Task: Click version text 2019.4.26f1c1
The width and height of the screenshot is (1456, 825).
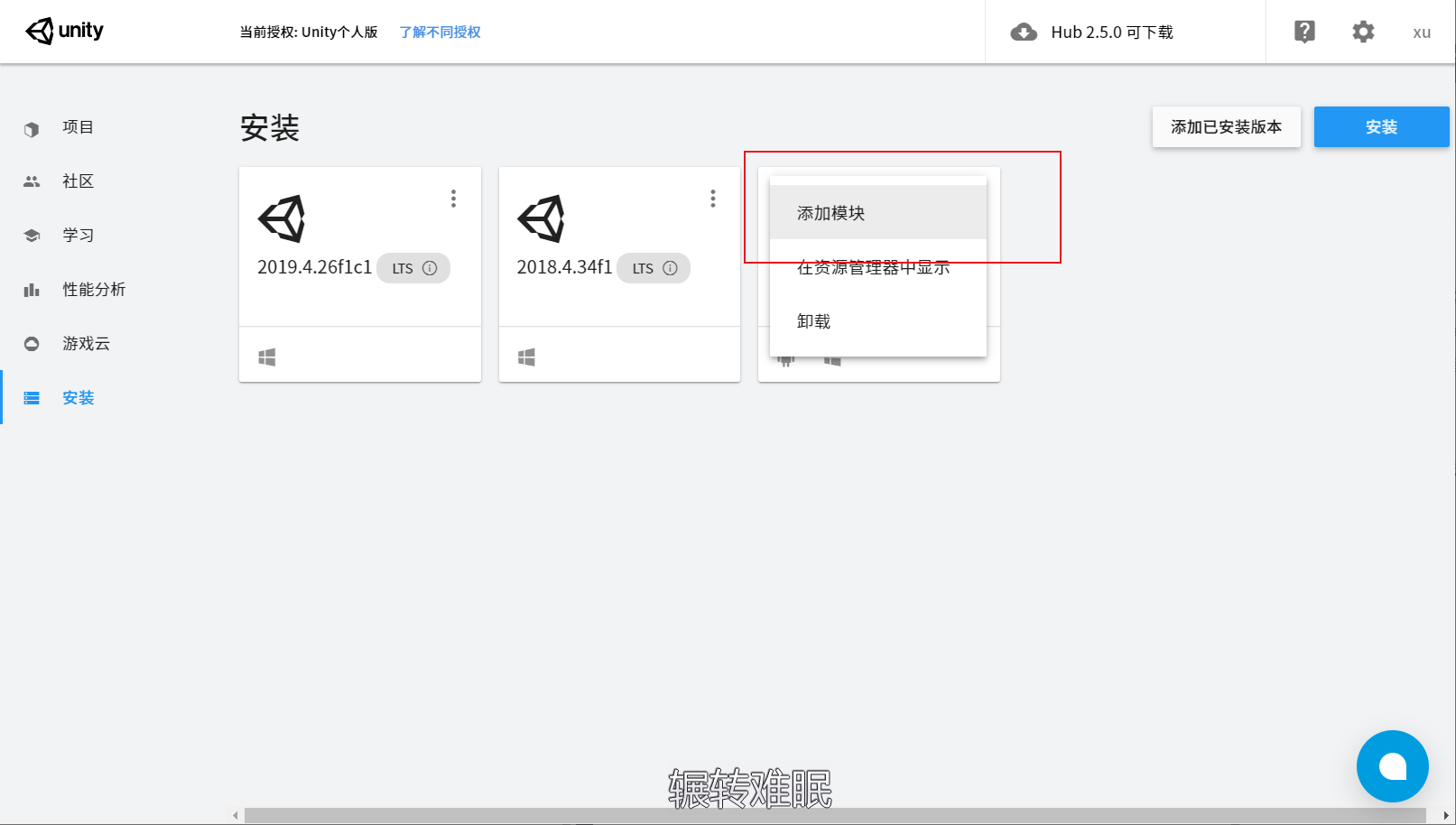Action: pyautogui.click(x=314, y=267)
